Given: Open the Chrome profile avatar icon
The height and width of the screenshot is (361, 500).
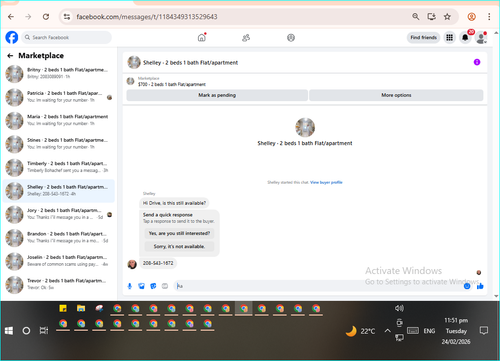Looking at the screenshot, I should (471, 17).
